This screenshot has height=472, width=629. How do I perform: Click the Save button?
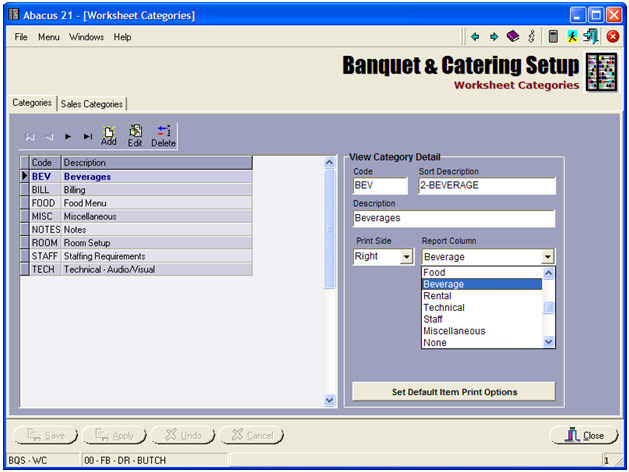tap(45, 435)
